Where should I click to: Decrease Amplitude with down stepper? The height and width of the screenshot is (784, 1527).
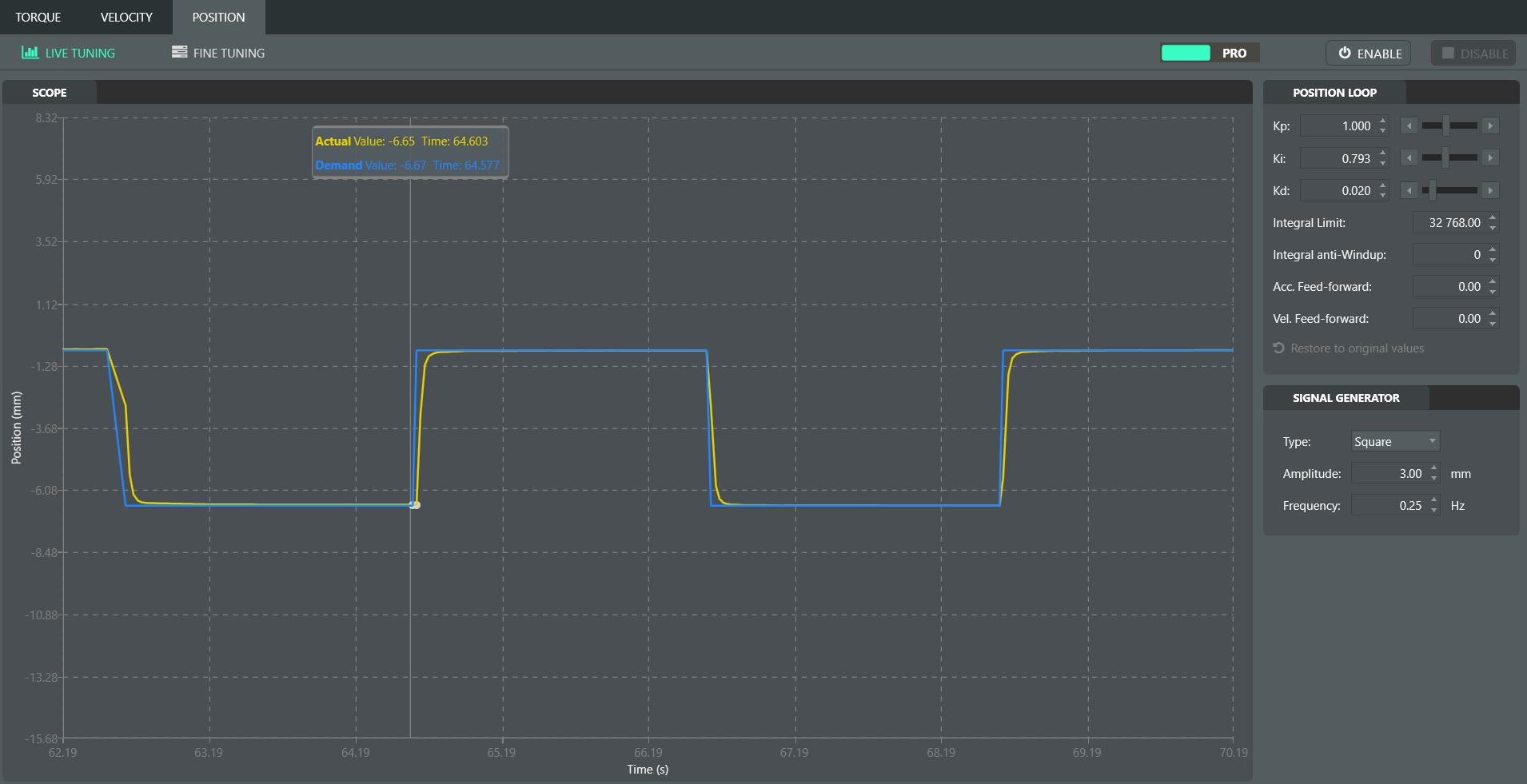coord(1434,478)
